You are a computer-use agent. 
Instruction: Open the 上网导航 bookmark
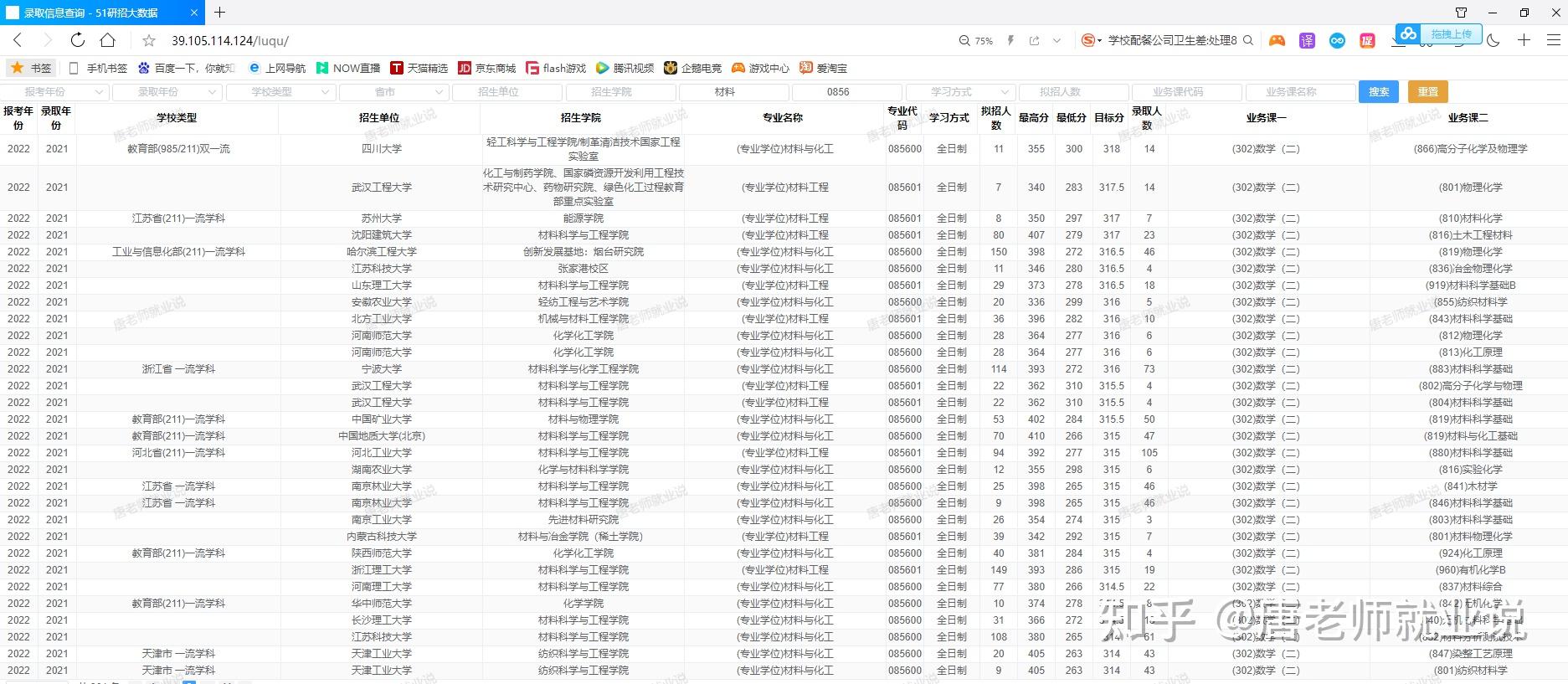(276, 68)
